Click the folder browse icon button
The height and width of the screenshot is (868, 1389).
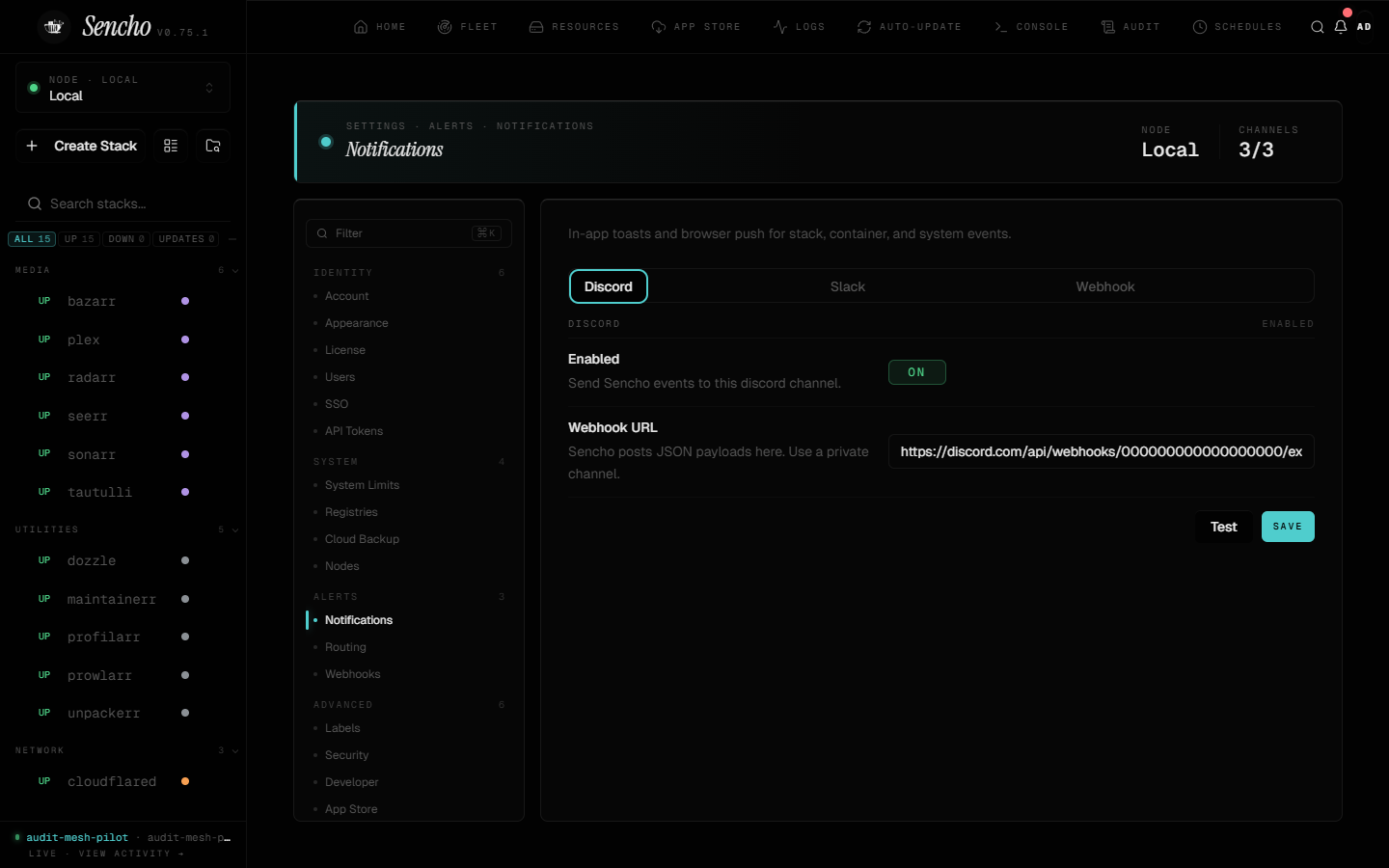coord(213,146)
